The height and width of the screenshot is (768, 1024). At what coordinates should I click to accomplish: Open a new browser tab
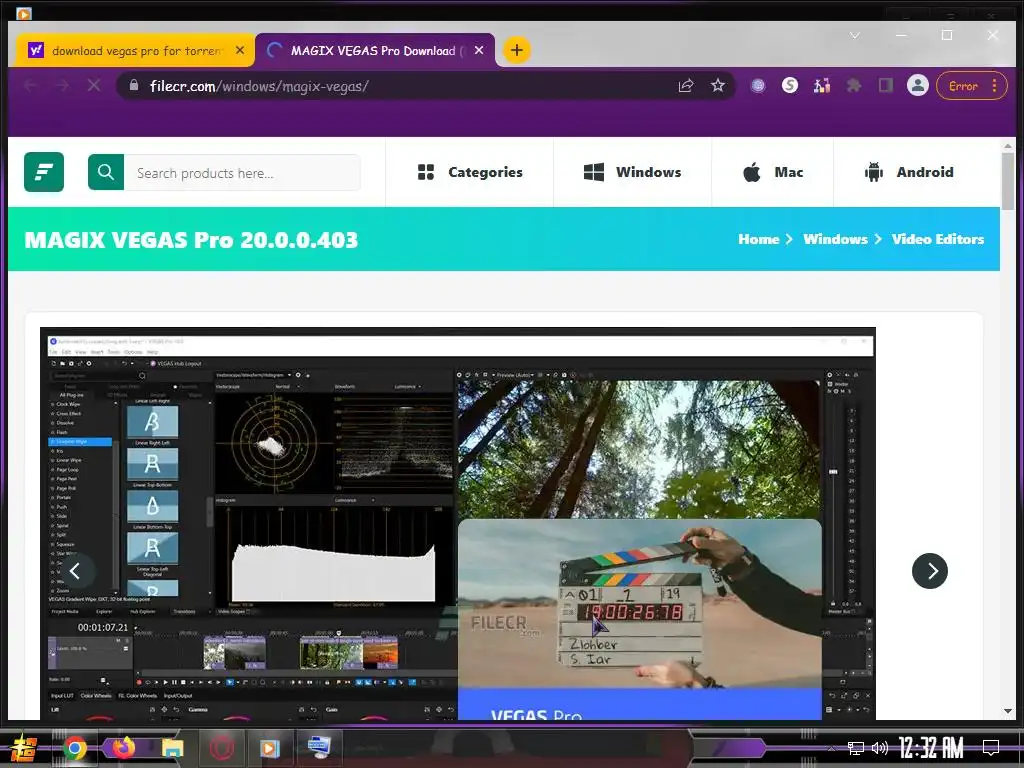coord(517,50)
